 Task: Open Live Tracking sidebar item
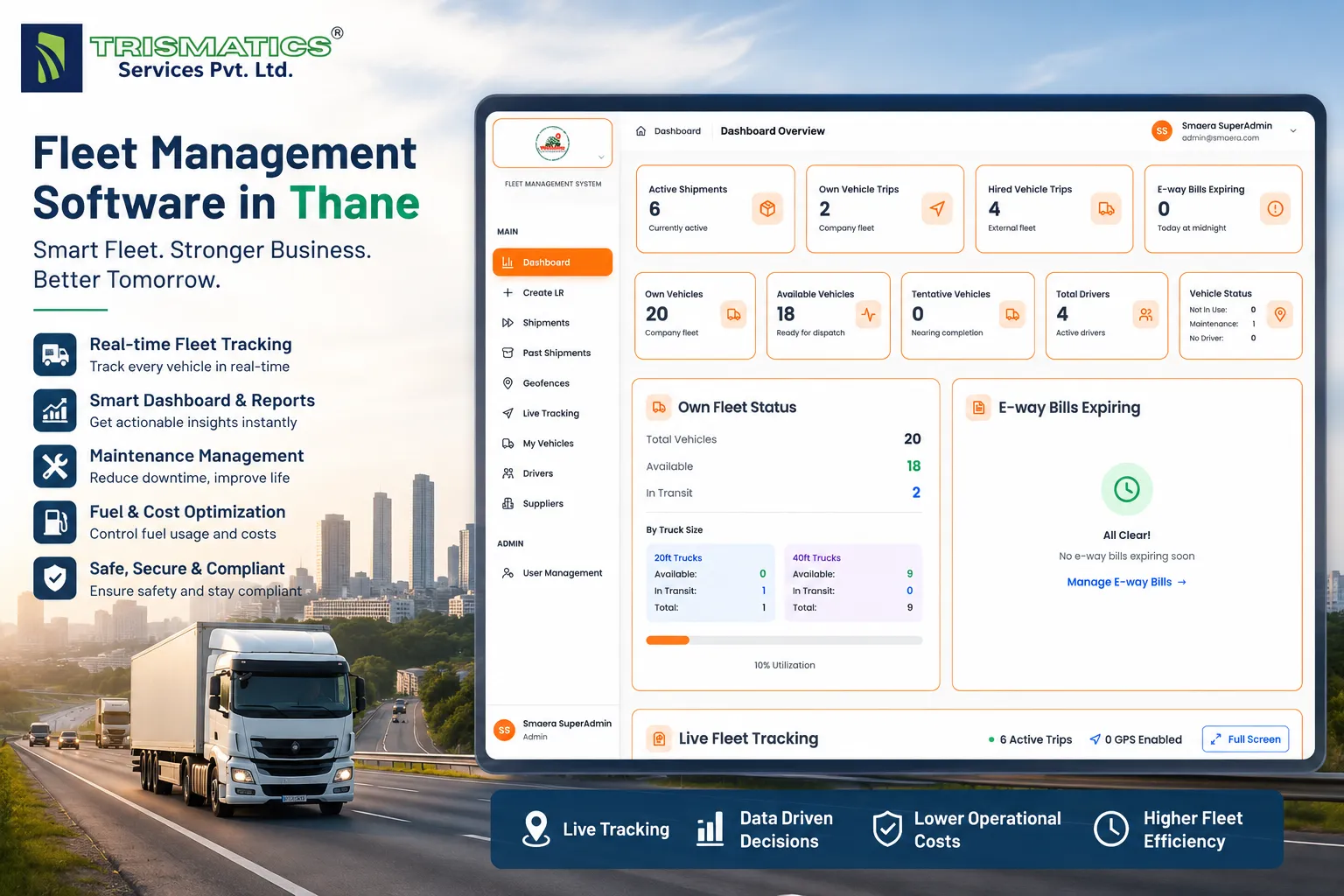pyautogui.click(x=552, y=414)
